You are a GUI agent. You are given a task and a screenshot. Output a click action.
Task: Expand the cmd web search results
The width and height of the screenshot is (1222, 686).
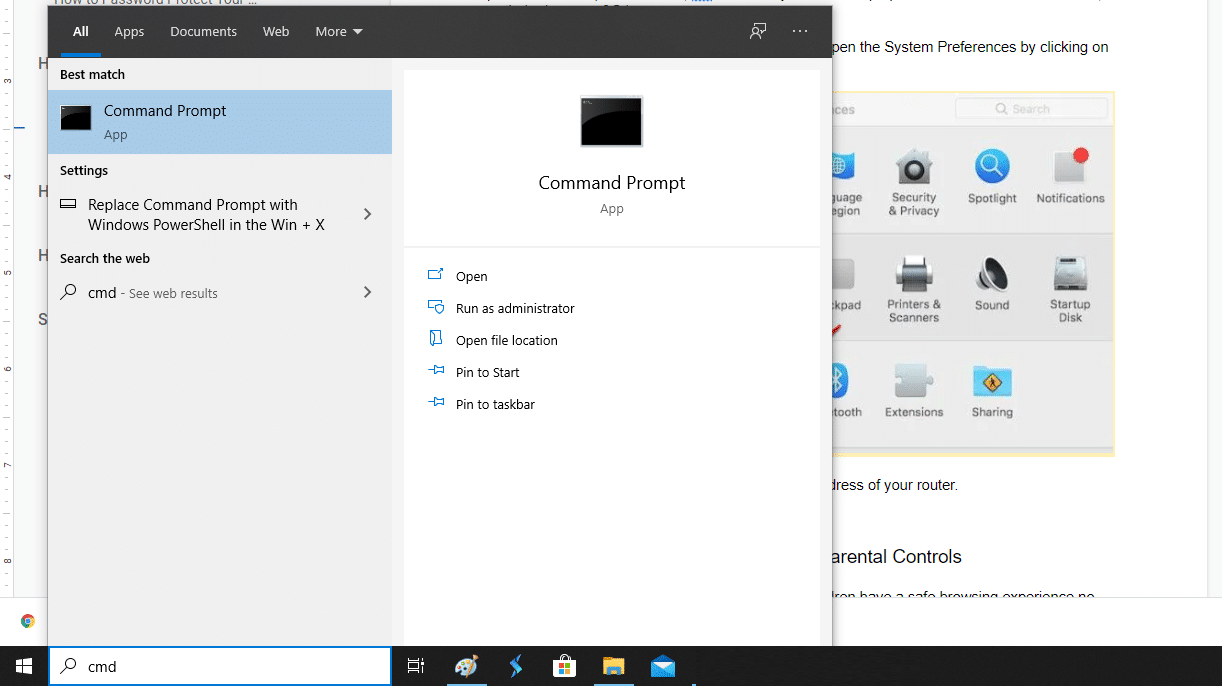point(367,292)
